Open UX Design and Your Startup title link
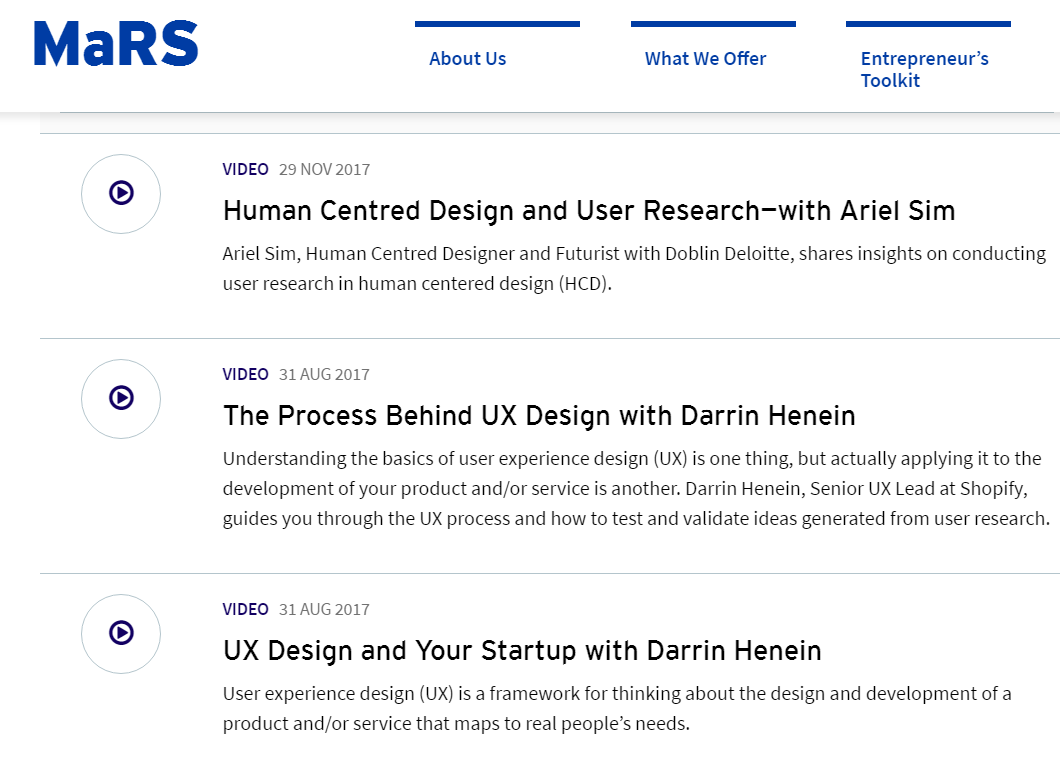The width and height of the screenshot is (1060, 764). tap(522, 651)
